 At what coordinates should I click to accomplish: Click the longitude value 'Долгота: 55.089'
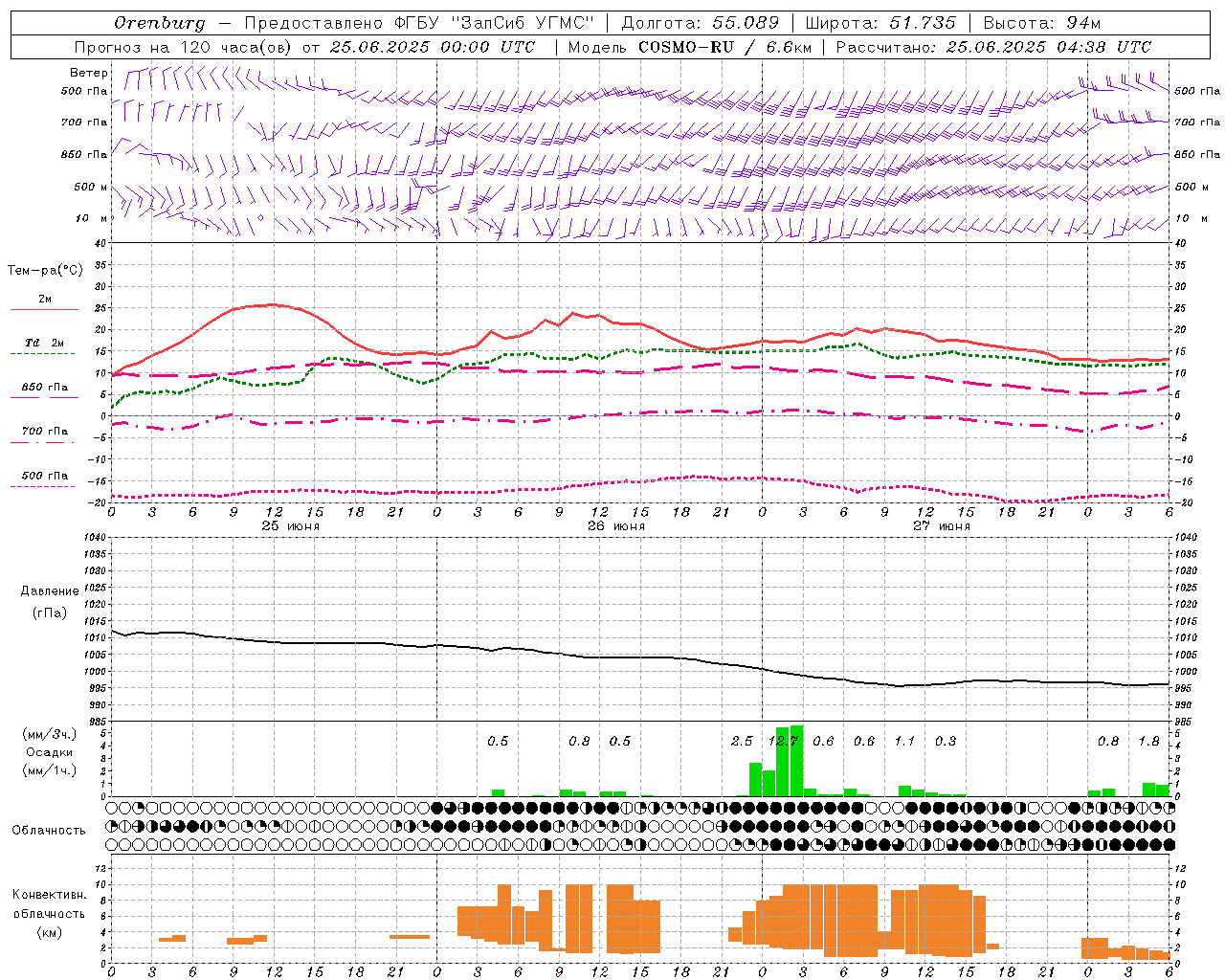(x=701, y=23)
